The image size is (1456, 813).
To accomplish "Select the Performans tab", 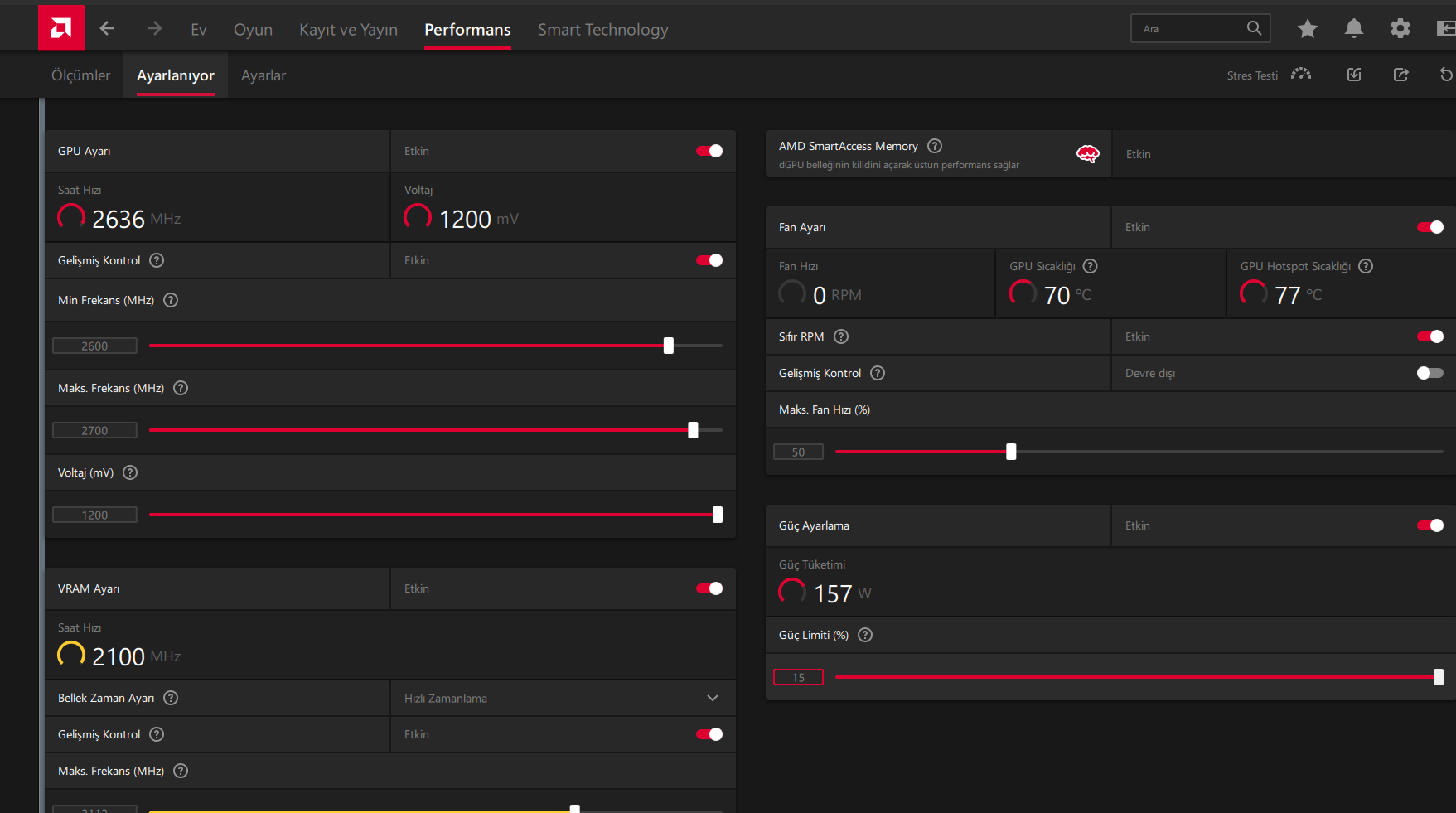I will pos(467,30).
